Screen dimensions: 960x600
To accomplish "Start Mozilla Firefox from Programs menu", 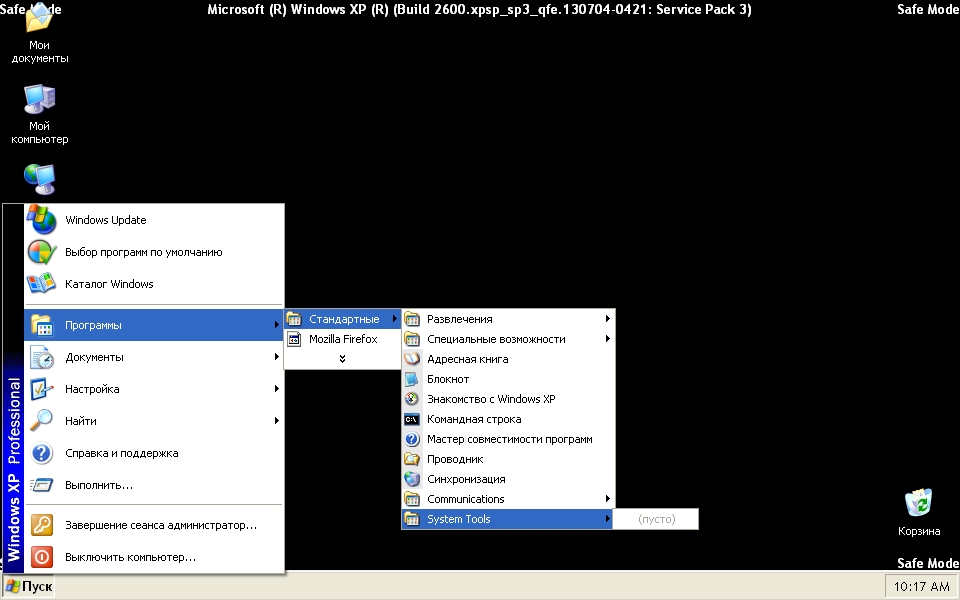I will coord(342,339).
